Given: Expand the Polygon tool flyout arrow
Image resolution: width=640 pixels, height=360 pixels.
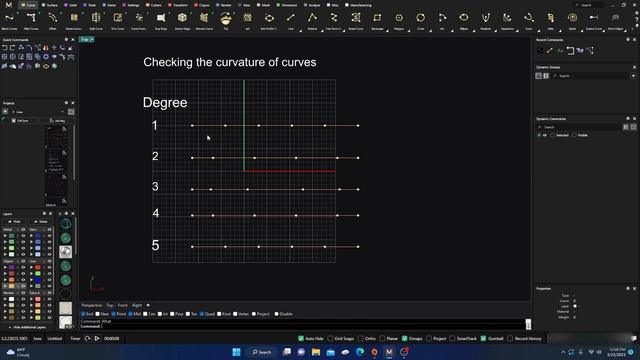Looking at the screenshot, I should 409,30.
